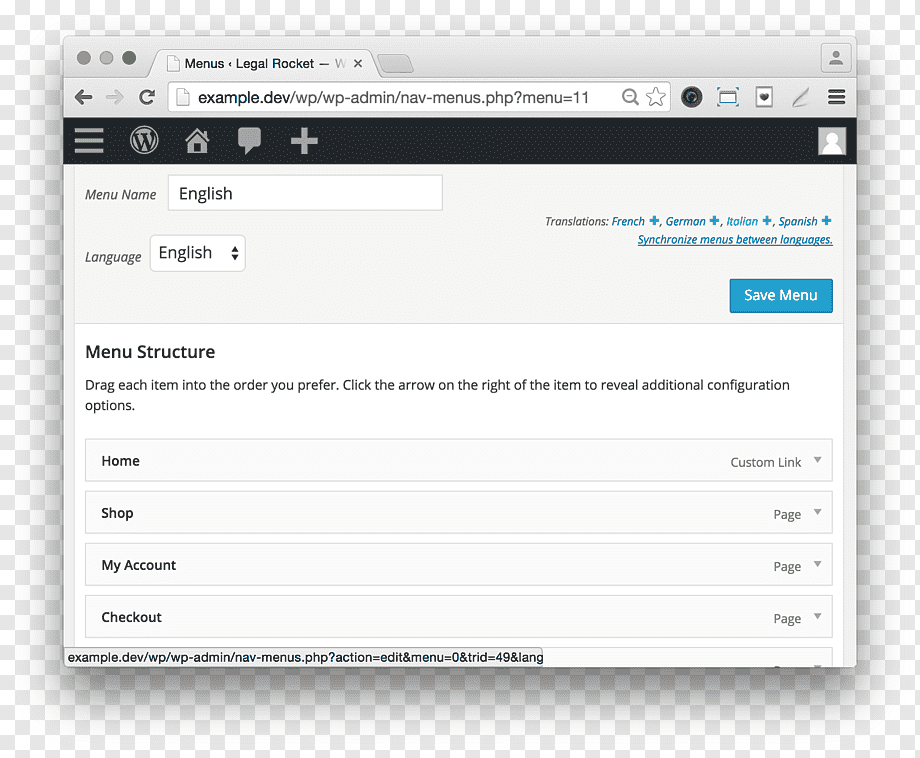Viewport: 920px width, 758px height.
Task: Go back with browser back arrow
Action: (84, 97)
